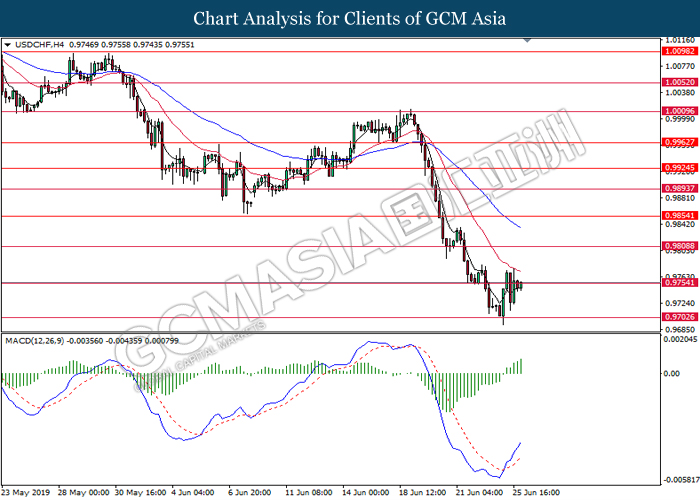Click the 4 Jun 04:00 time label
Screen dimensions: 700x500
[x=192, y=492]
